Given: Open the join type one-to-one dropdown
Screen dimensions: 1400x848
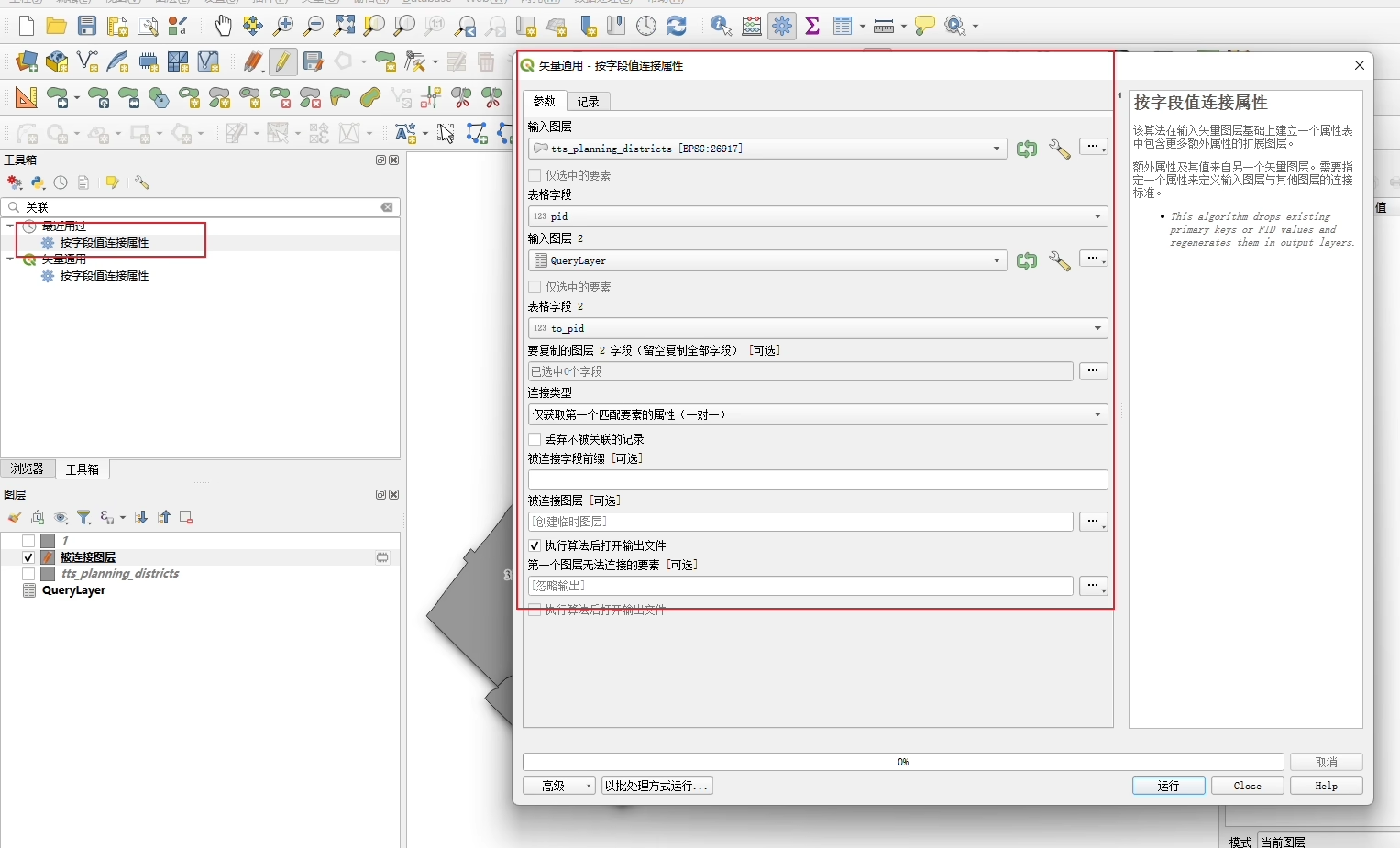Looking at the screenshot, I should click(818, 414).
